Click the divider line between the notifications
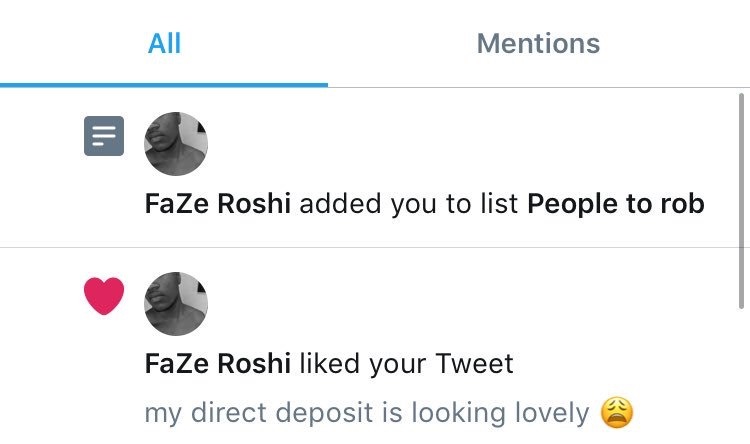 point(375,247)
